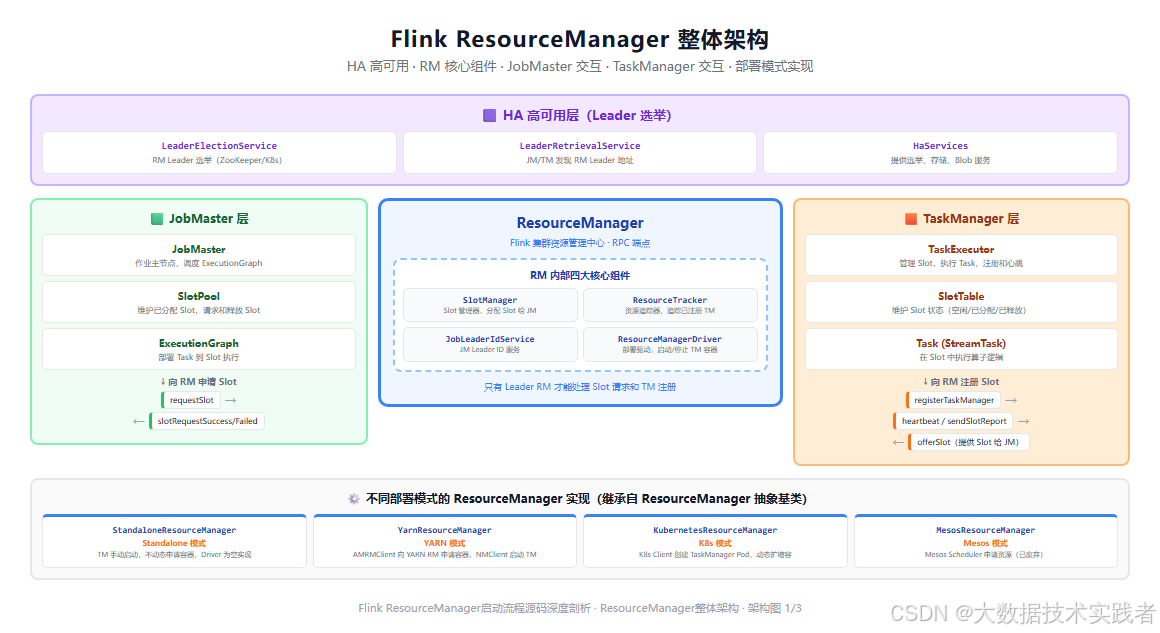
Task: Click the note "只有 Leader RM 才能处理 Slot 请求和 TM 注册"
Action: pyautogui.click(x=580, y=387)
